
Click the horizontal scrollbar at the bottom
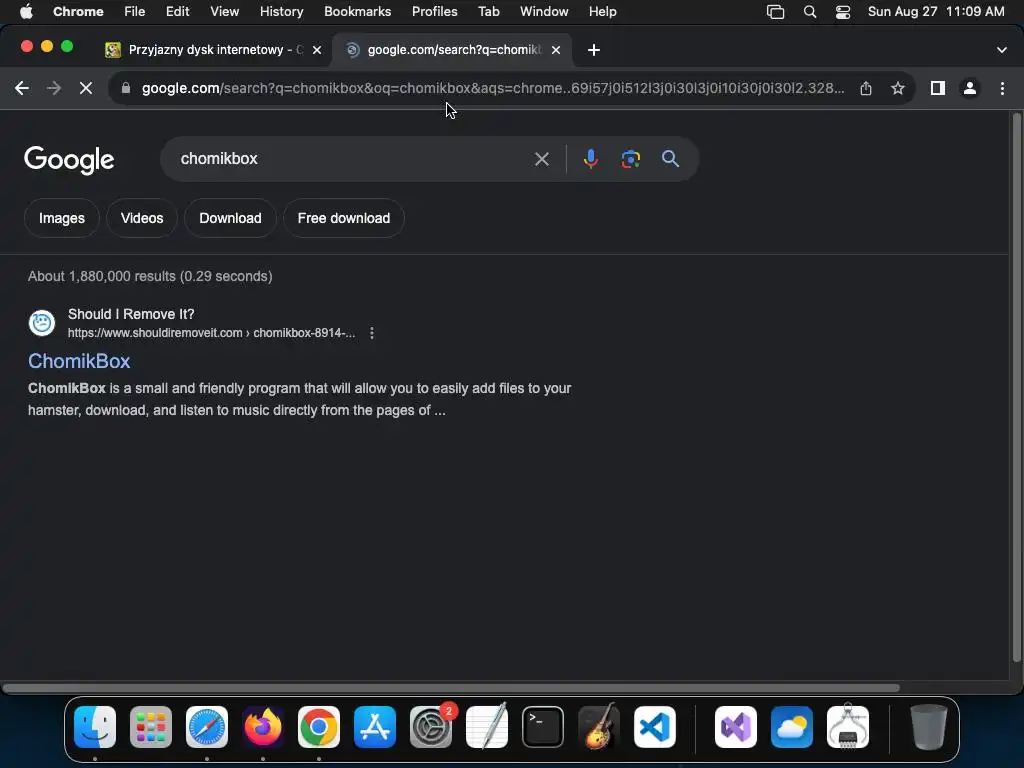click(451, 688)
